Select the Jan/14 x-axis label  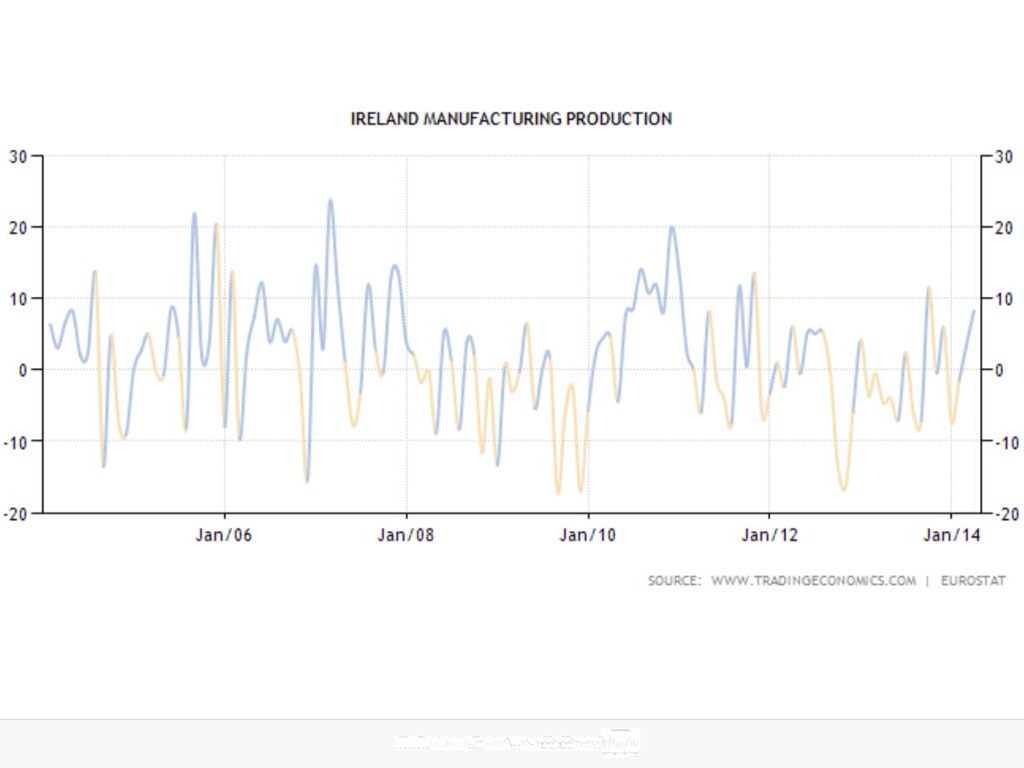pos(951,535)
